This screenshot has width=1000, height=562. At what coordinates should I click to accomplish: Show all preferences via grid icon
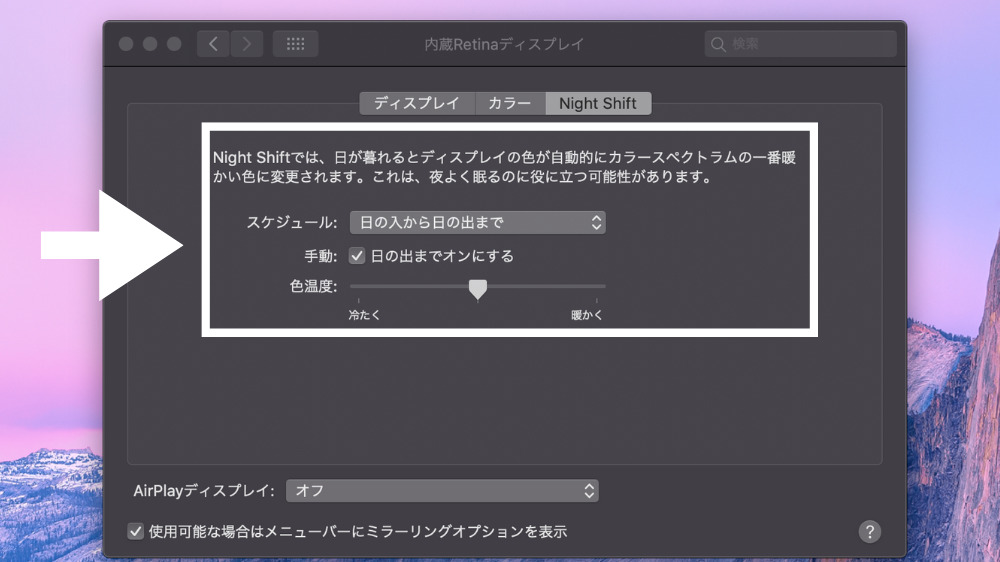click(295, 44)
